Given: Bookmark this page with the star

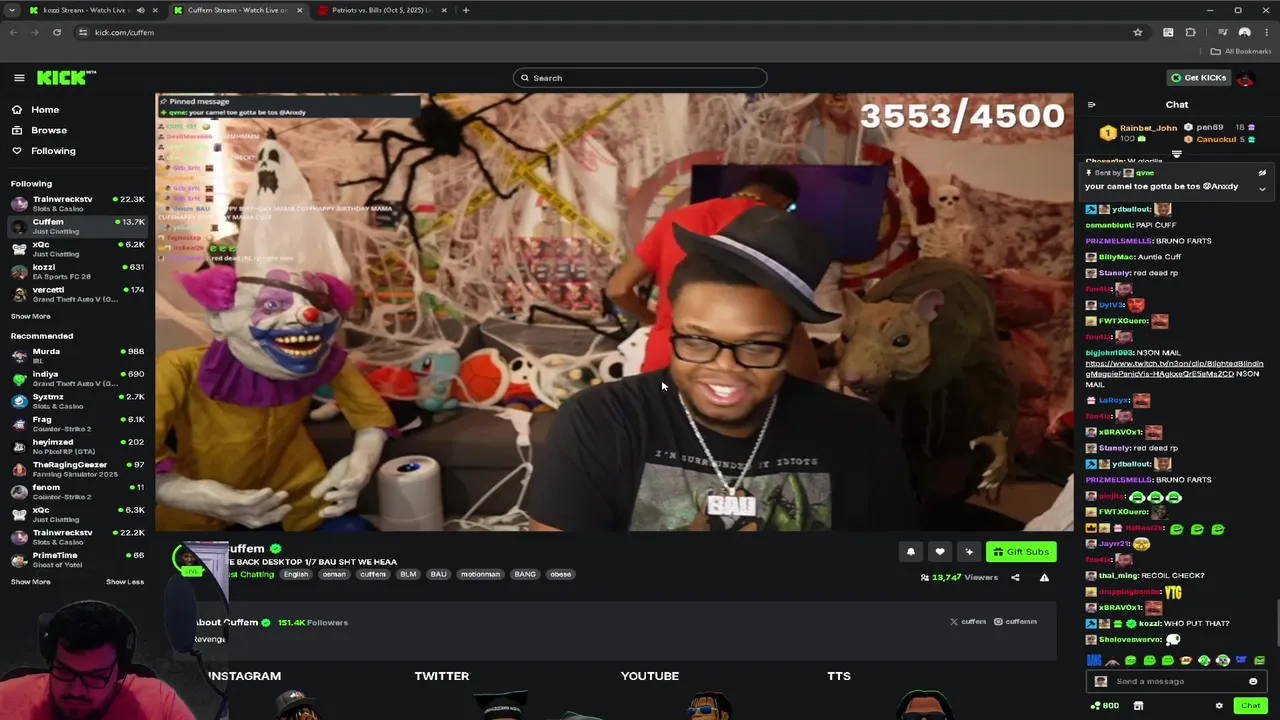Looking at the screenshot, I should 1137,32.
